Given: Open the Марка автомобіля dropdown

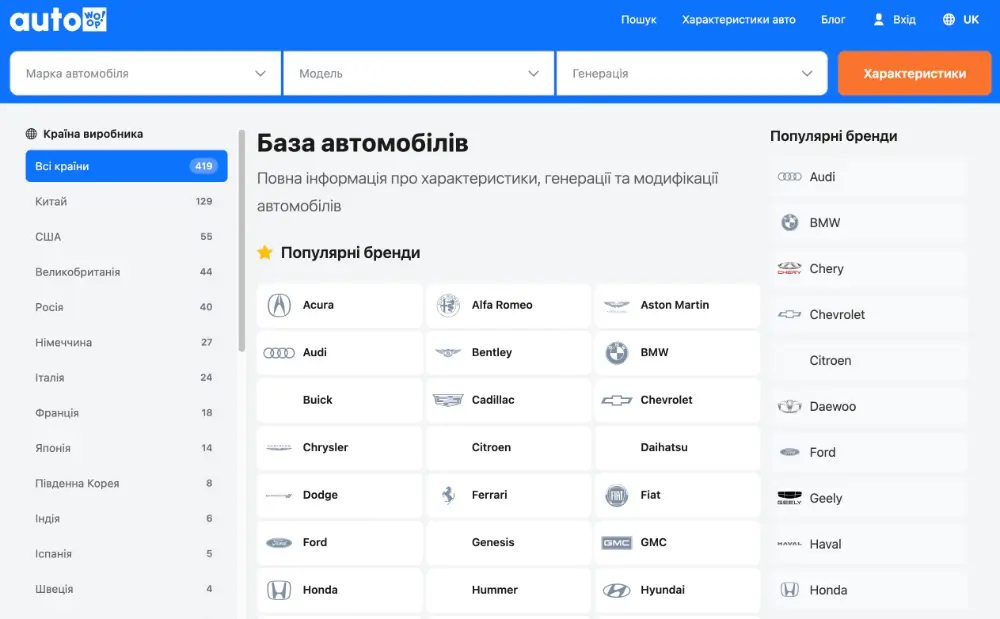Looking at the screenshot, I should (x=145, y=73).
